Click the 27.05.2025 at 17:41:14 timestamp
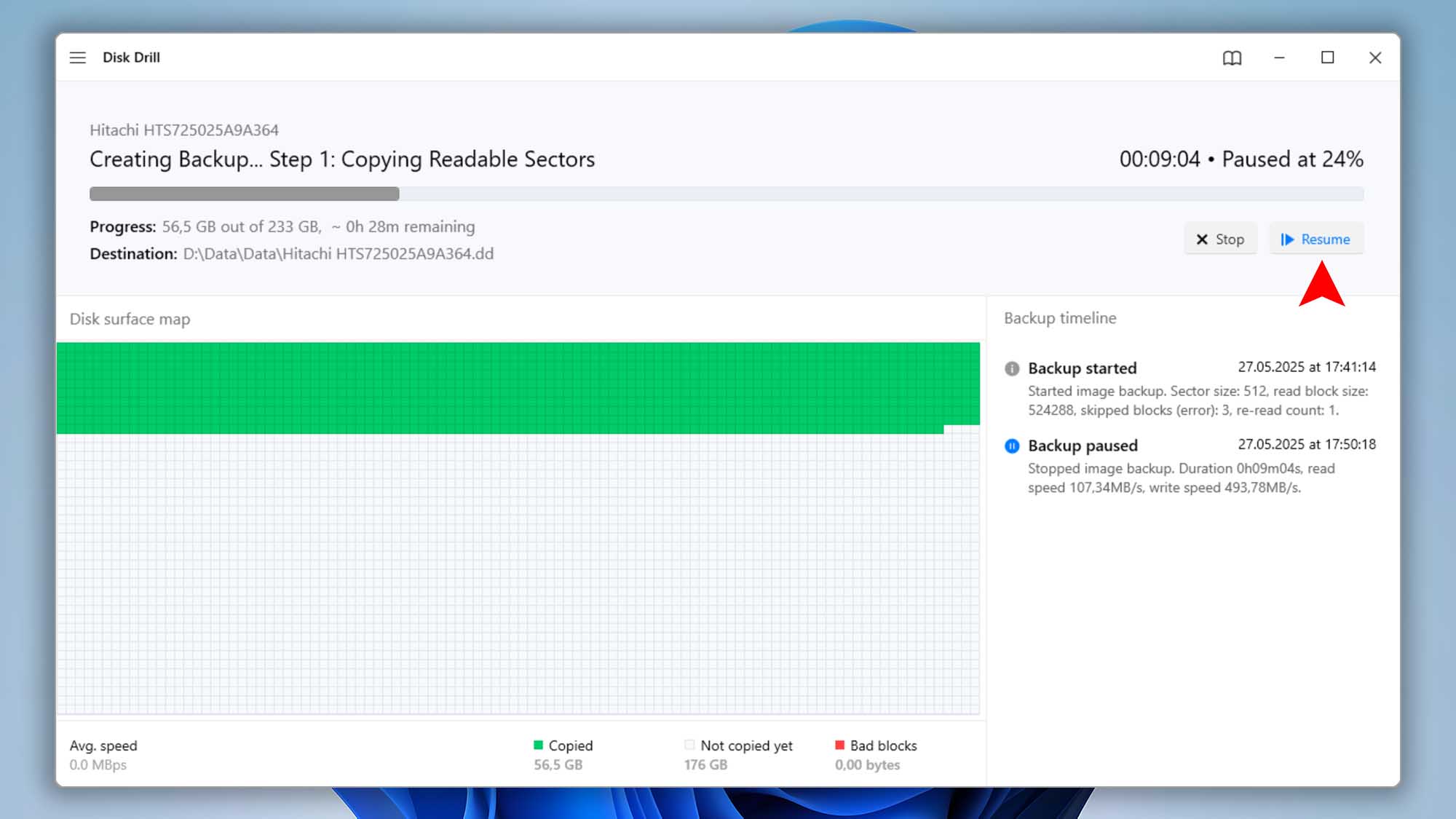This screenshot has width=1456, height=819. pyautogui.click(x=1307, y=367)
